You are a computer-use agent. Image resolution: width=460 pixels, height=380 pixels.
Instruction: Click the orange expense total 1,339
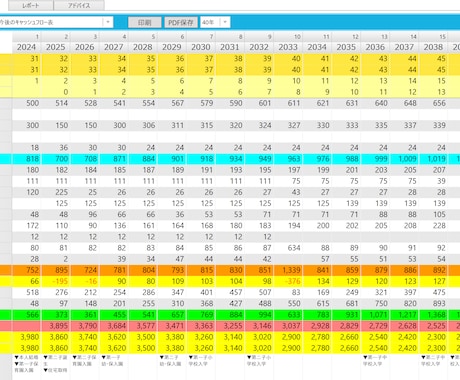(288, 270)
